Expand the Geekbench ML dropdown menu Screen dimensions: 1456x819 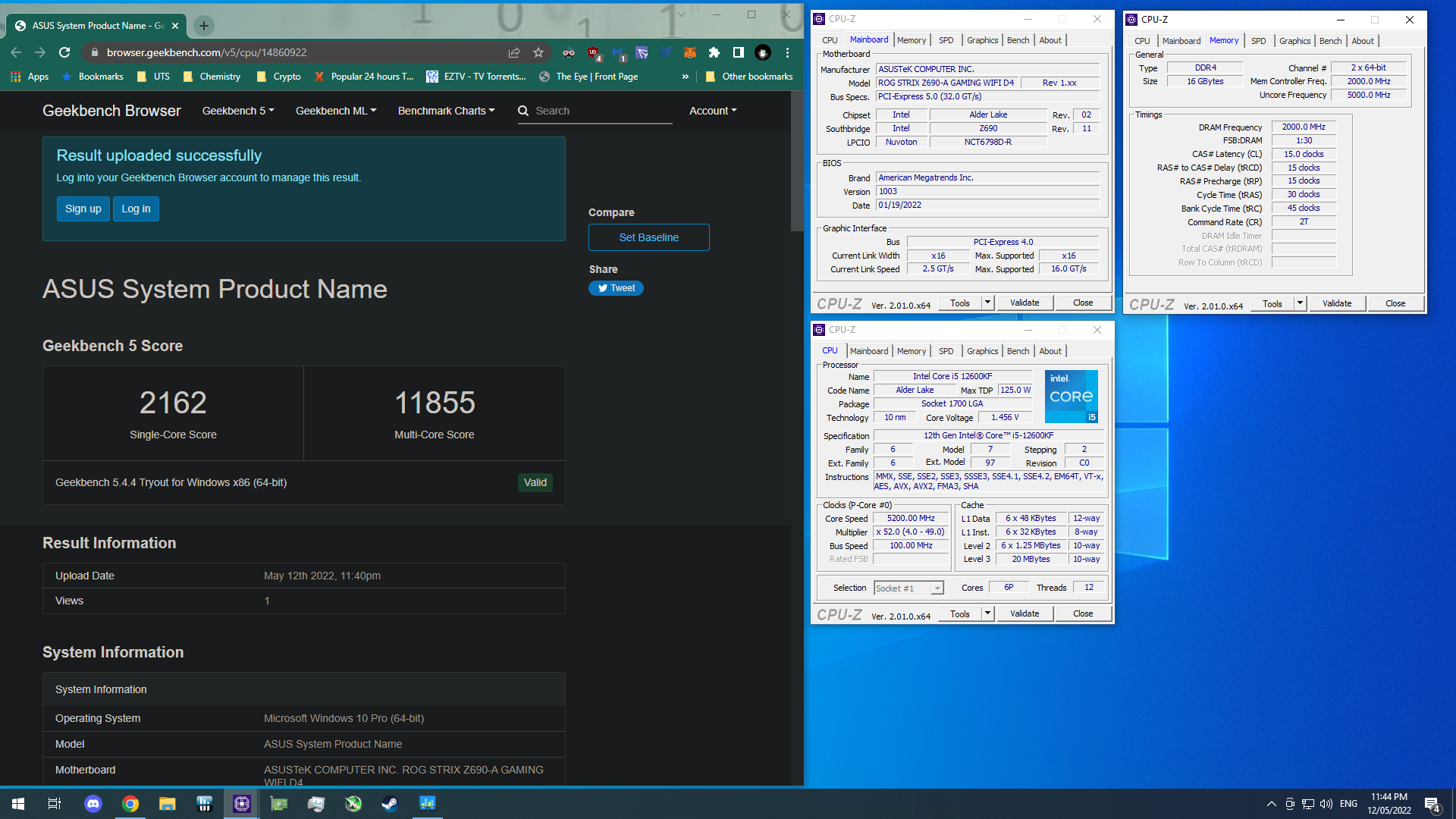point(336,111)
